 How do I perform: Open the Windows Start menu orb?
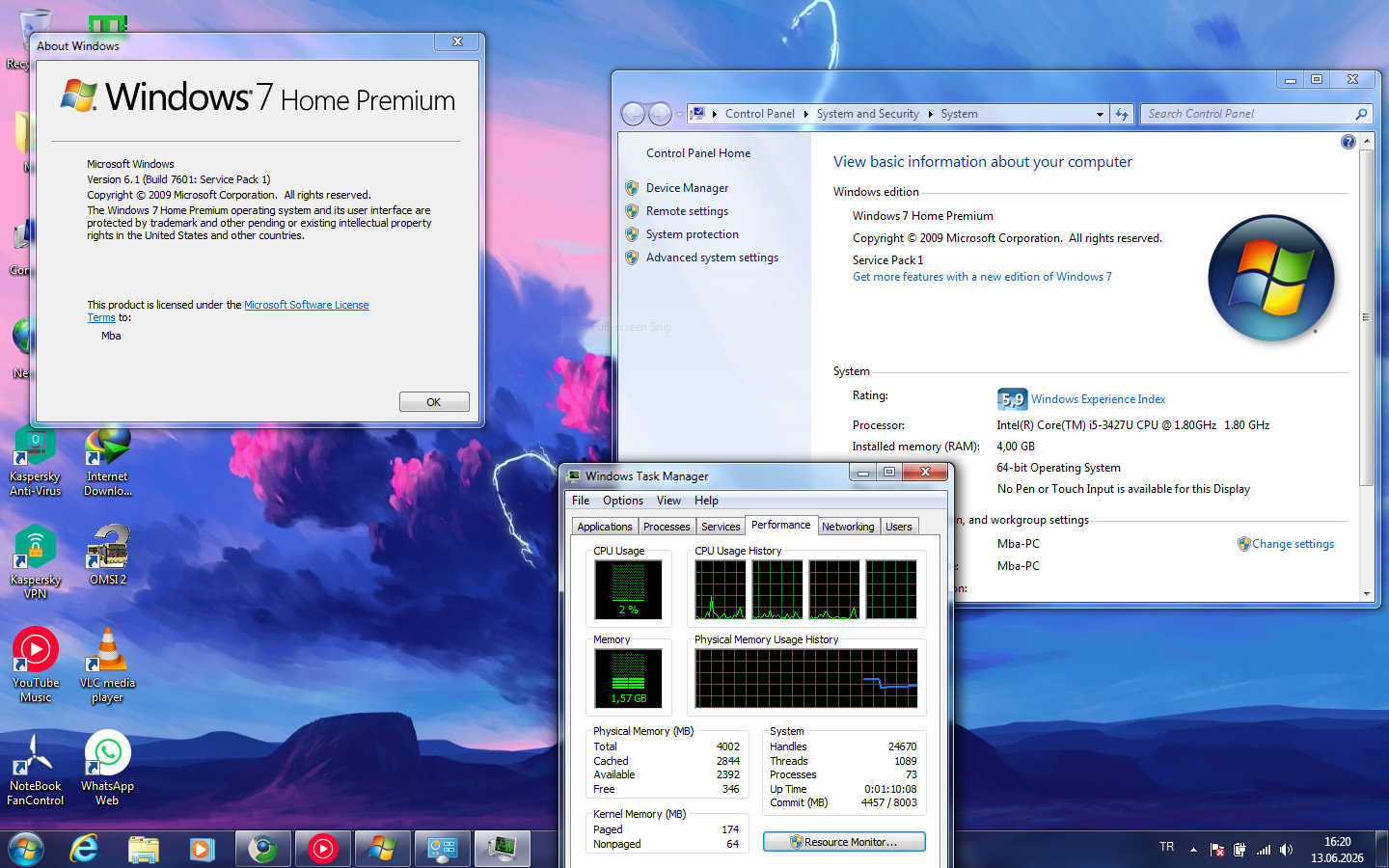click(25, 849)
